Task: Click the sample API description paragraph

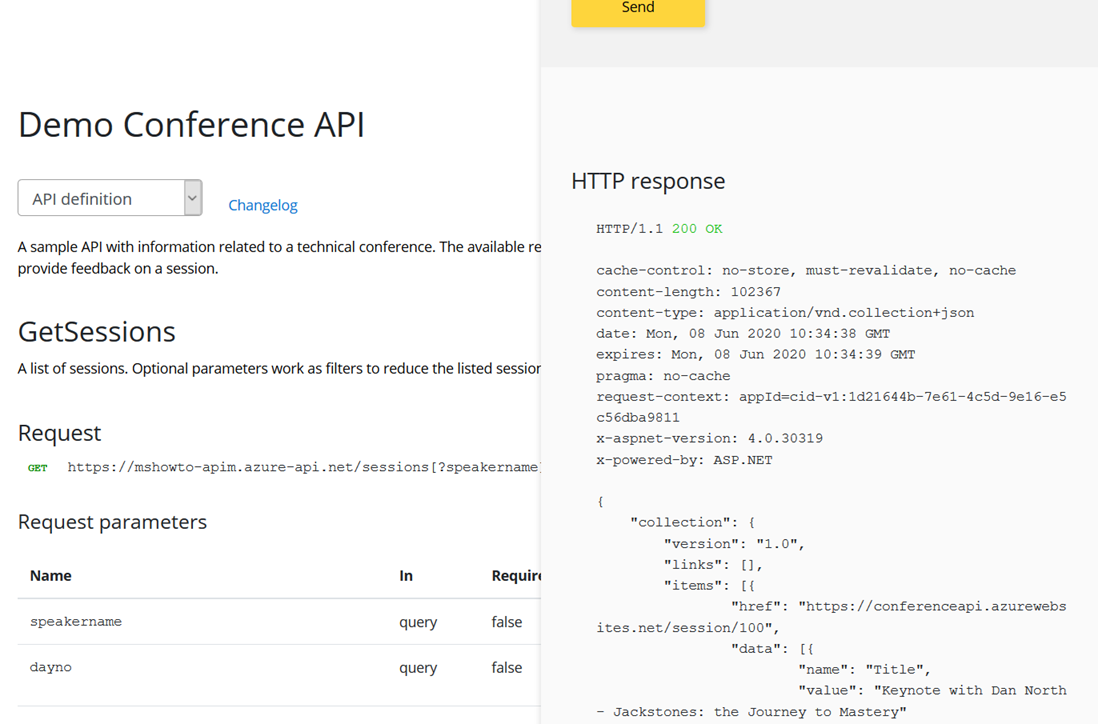Action: click(279, 258)
